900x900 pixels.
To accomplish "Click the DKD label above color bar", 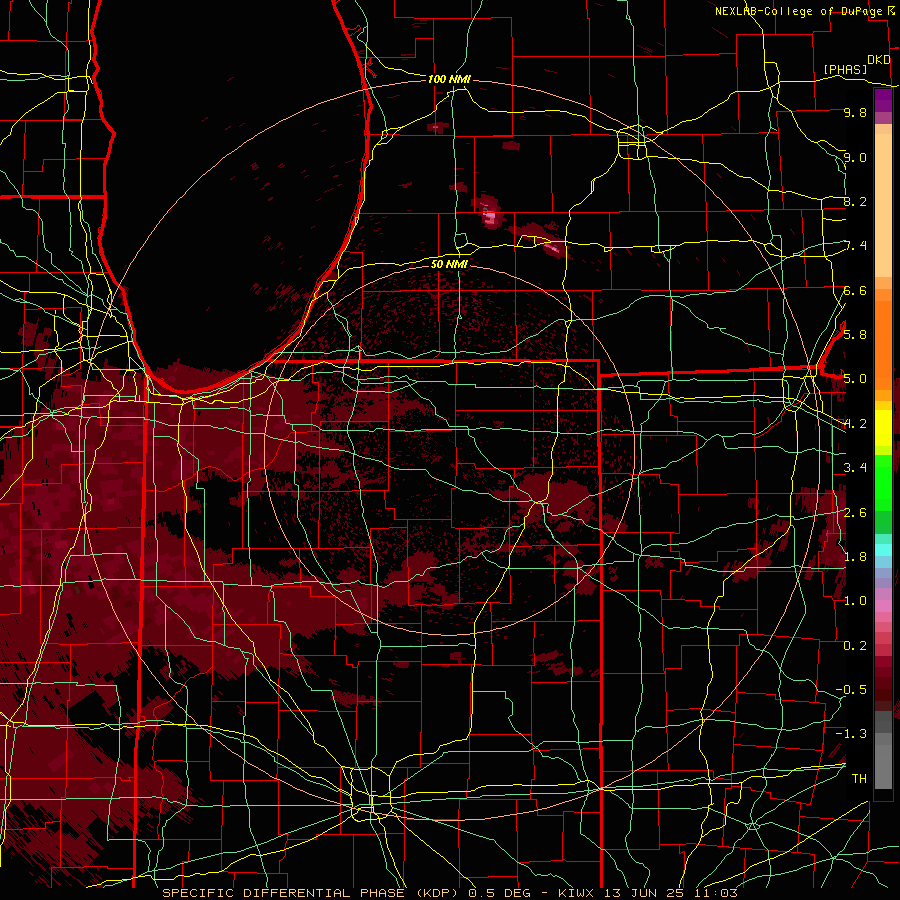I will click(879, 60).
